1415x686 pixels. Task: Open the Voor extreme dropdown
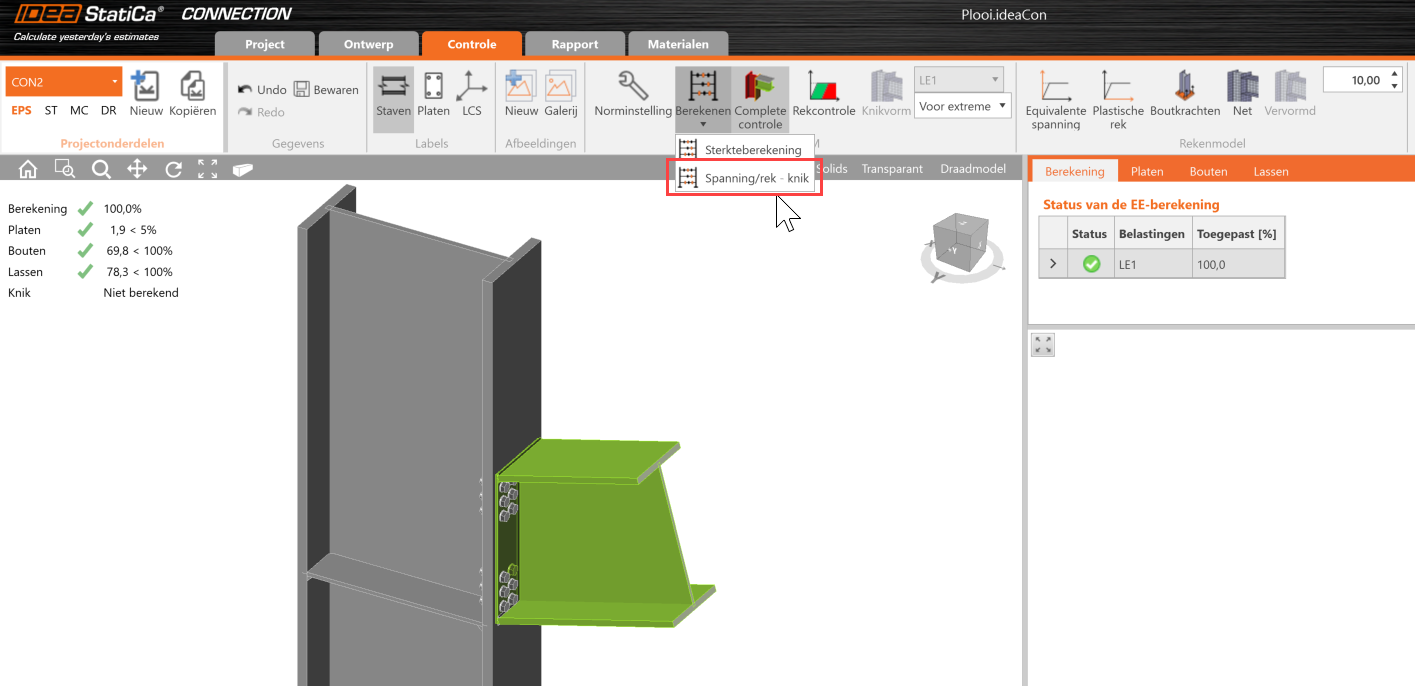(962, 106)
